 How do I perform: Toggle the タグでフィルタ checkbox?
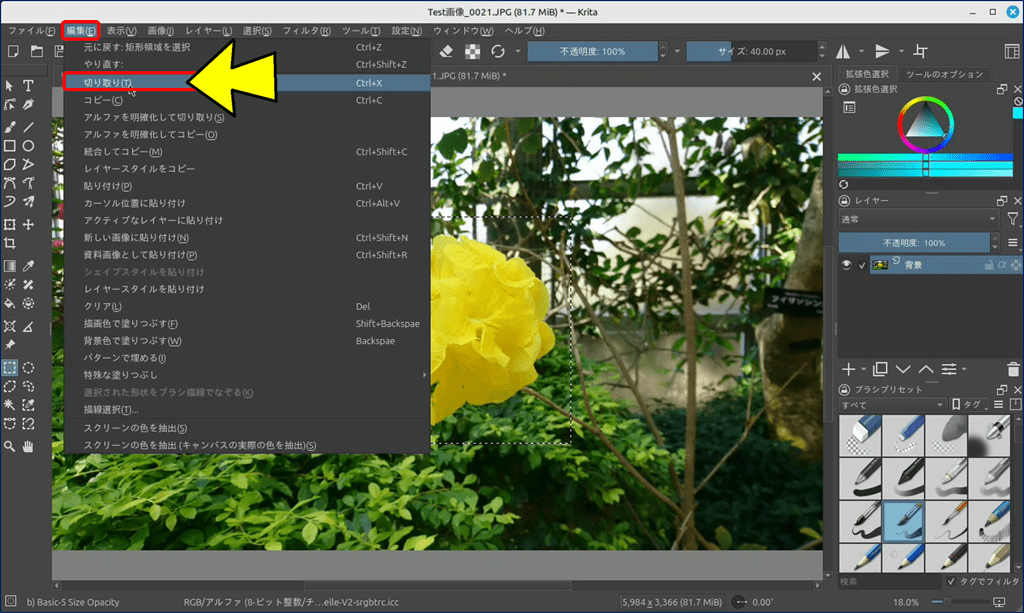pyautogui.click(x=951, y=581)
